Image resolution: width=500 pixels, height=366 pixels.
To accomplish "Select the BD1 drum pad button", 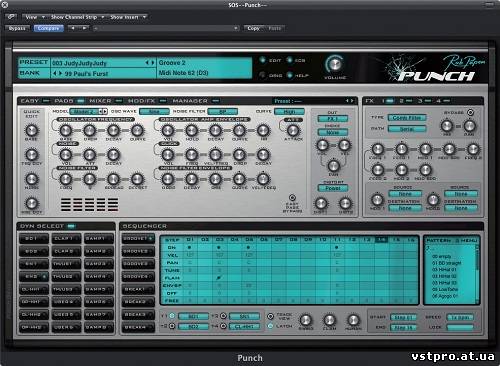I will (x=34, y=238).
